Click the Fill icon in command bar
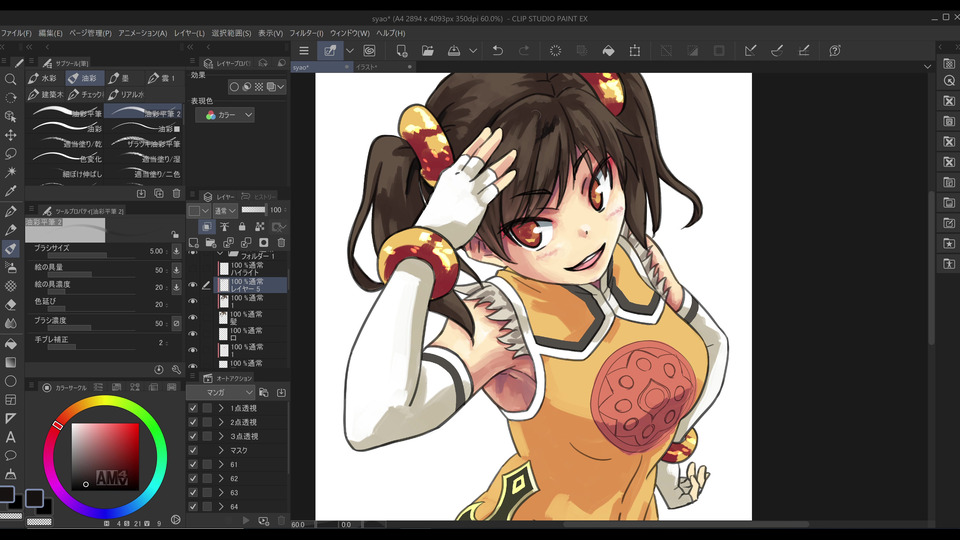This screenshot has width=960, height=540. [x=608, y=51]
